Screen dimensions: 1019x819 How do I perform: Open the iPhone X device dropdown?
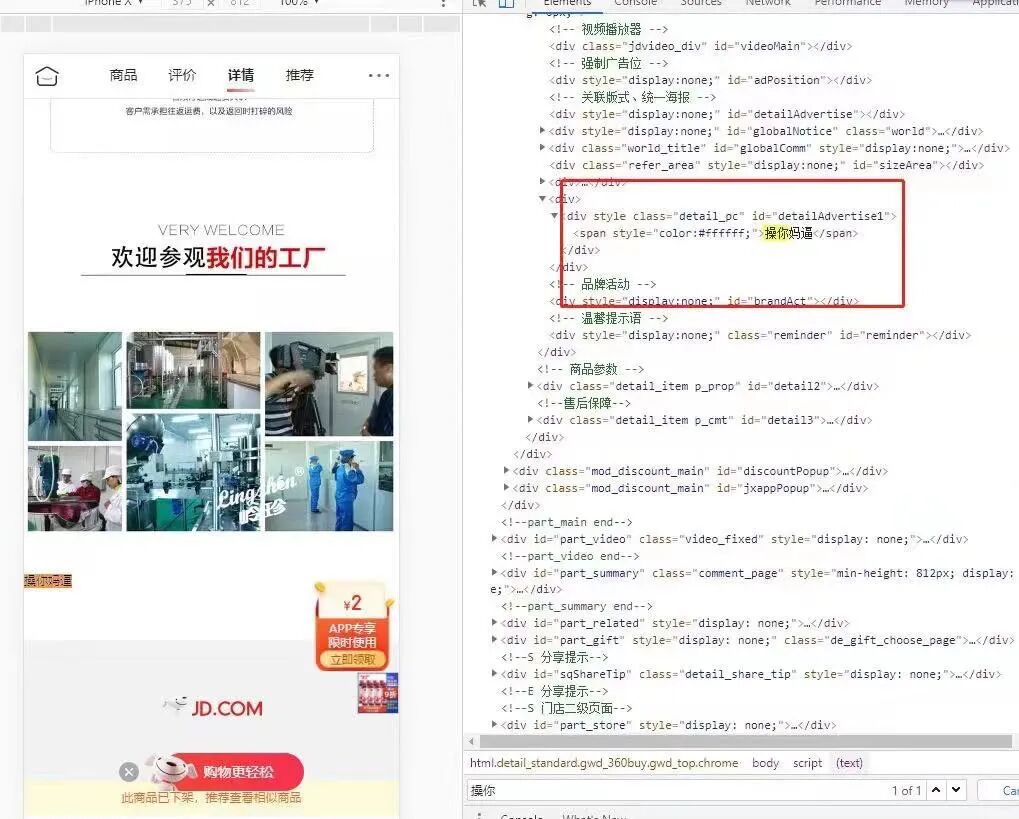click(x=114, y=3)
